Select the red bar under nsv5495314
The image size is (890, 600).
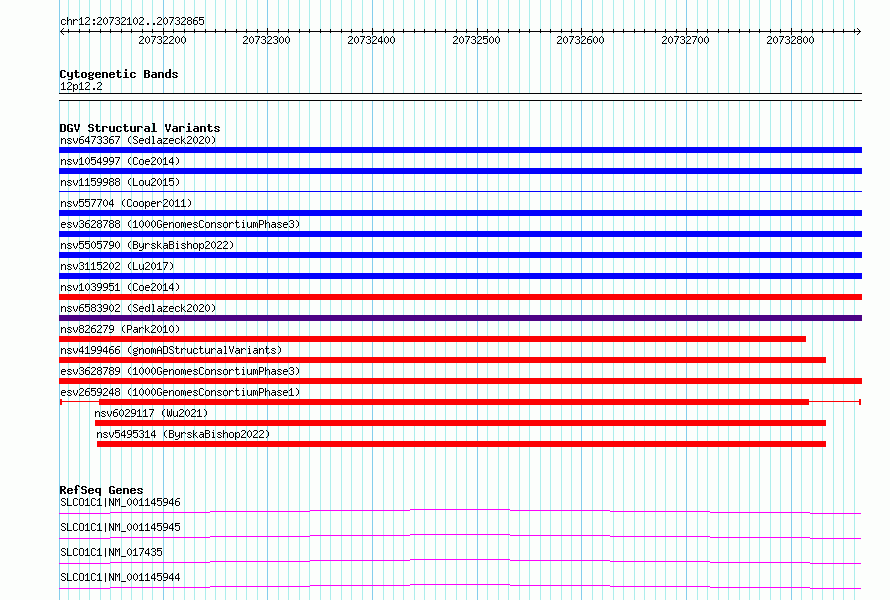461,444
